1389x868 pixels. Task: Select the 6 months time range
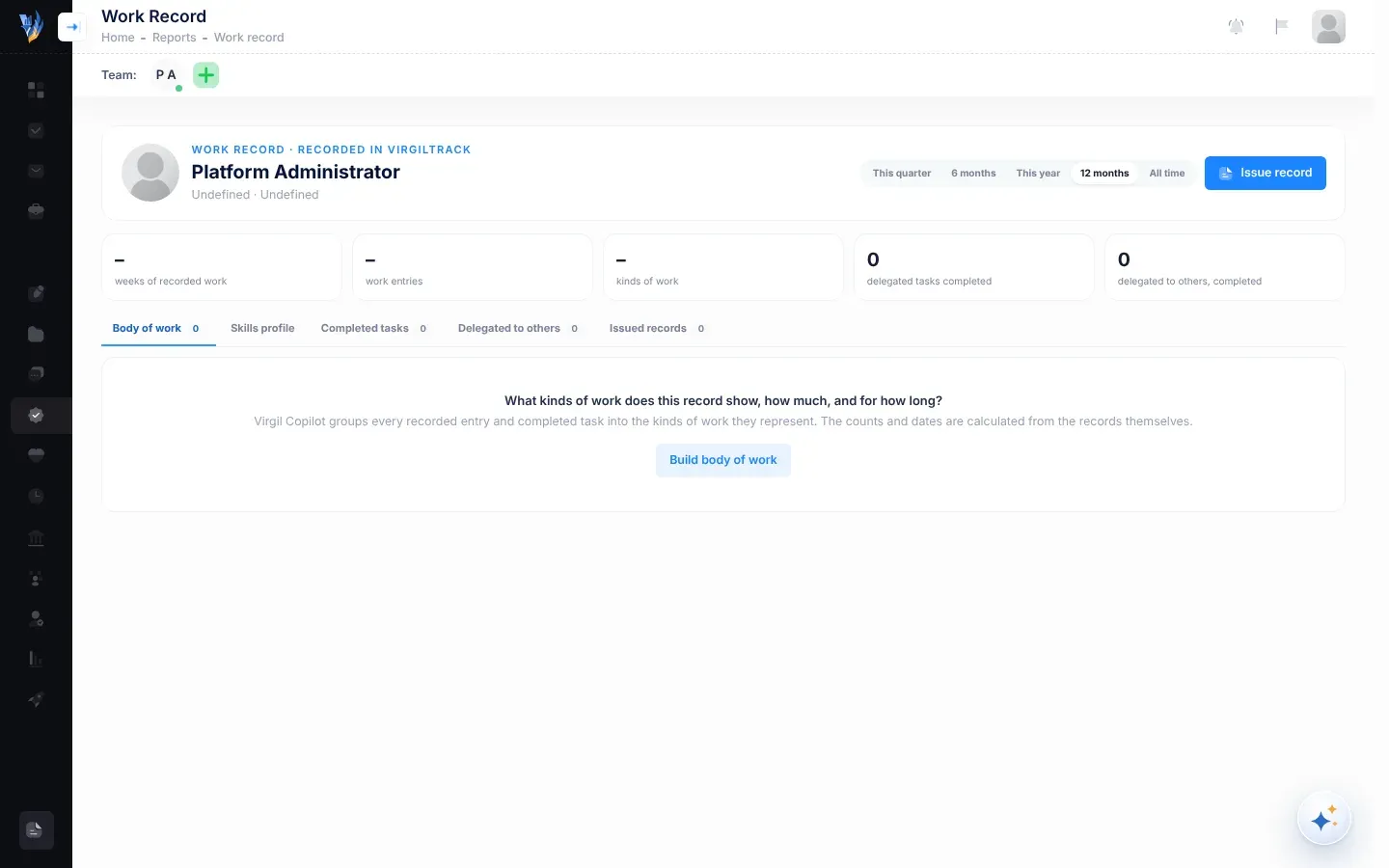[x=973, y=174]
